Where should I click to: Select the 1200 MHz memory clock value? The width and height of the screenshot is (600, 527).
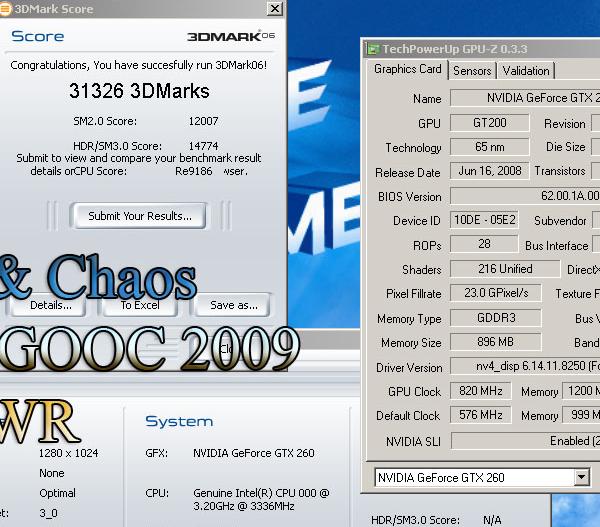(x=581, y=391)
